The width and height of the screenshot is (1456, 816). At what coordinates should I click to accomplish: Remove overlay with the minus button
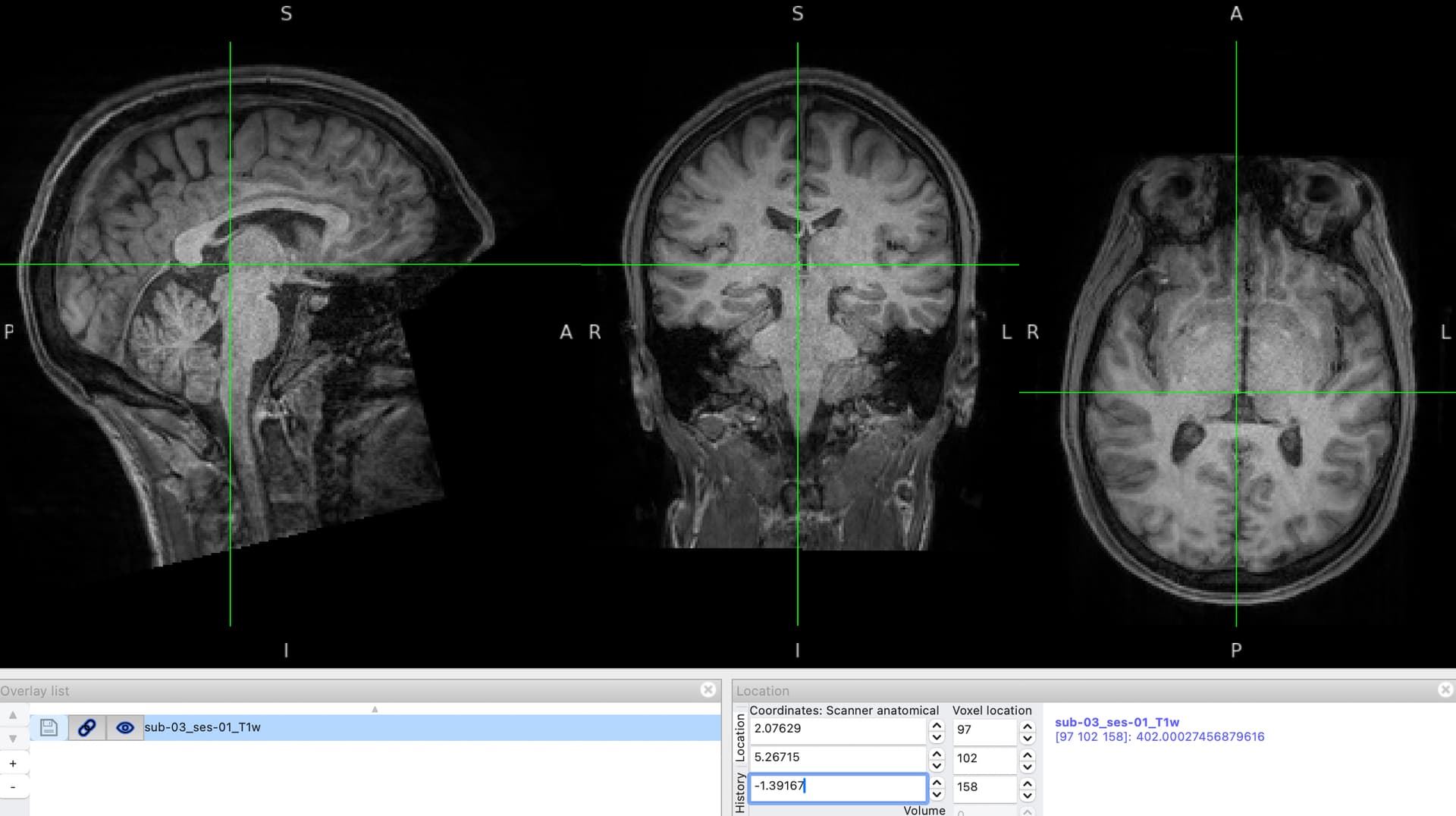(13, 786)
